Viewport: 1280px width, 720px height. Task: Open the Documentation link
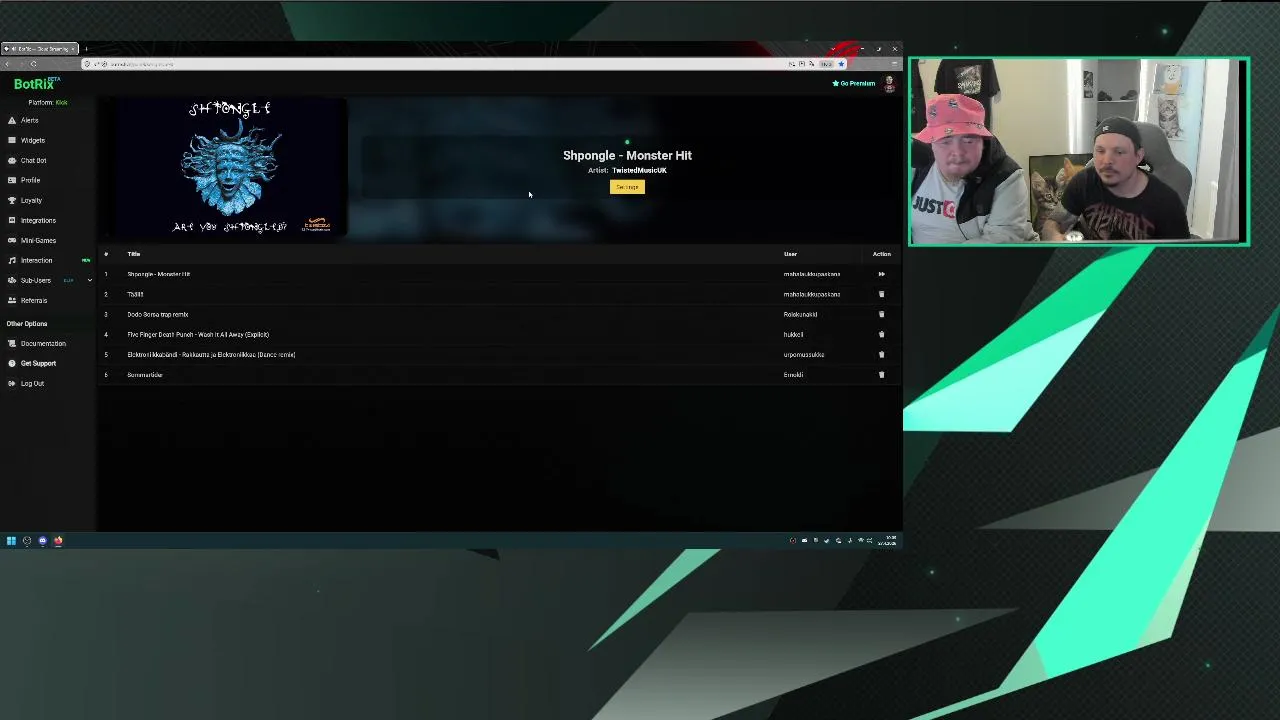(43, 343)
